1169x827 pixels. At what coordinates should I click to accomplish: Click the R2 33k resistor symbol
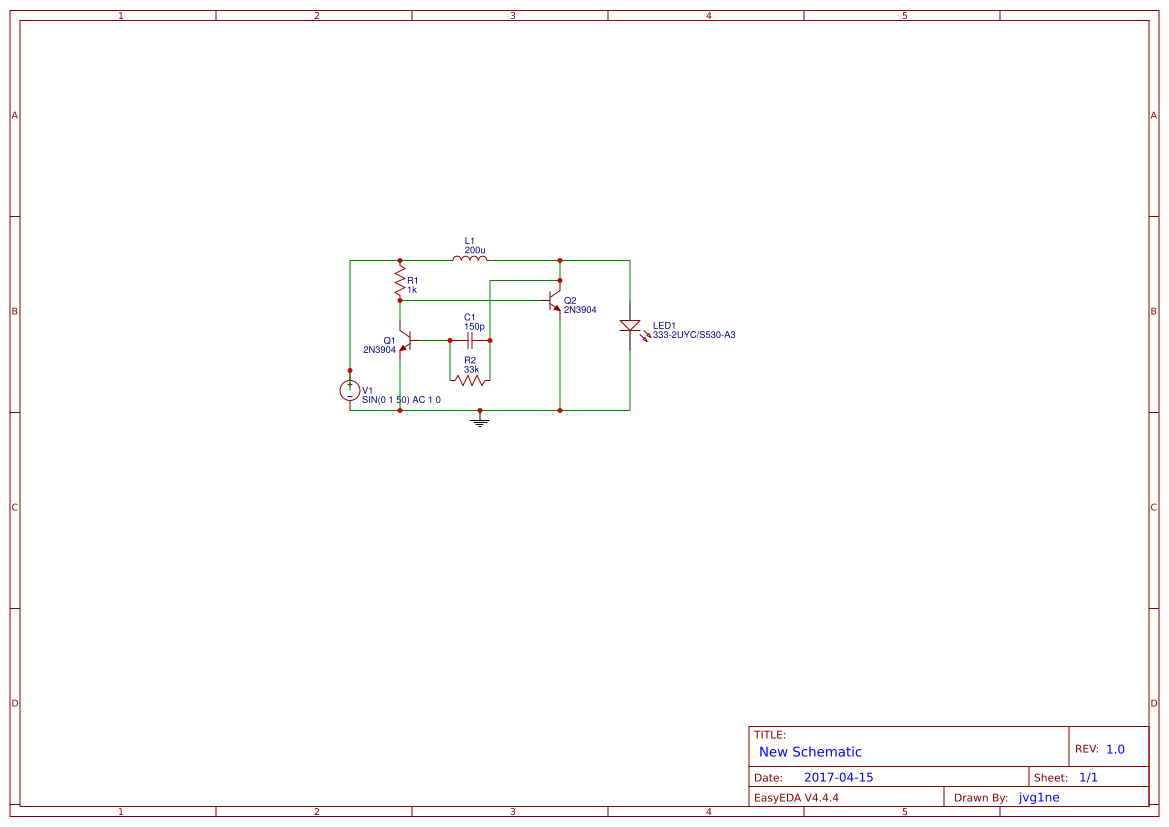coord(470,380)
